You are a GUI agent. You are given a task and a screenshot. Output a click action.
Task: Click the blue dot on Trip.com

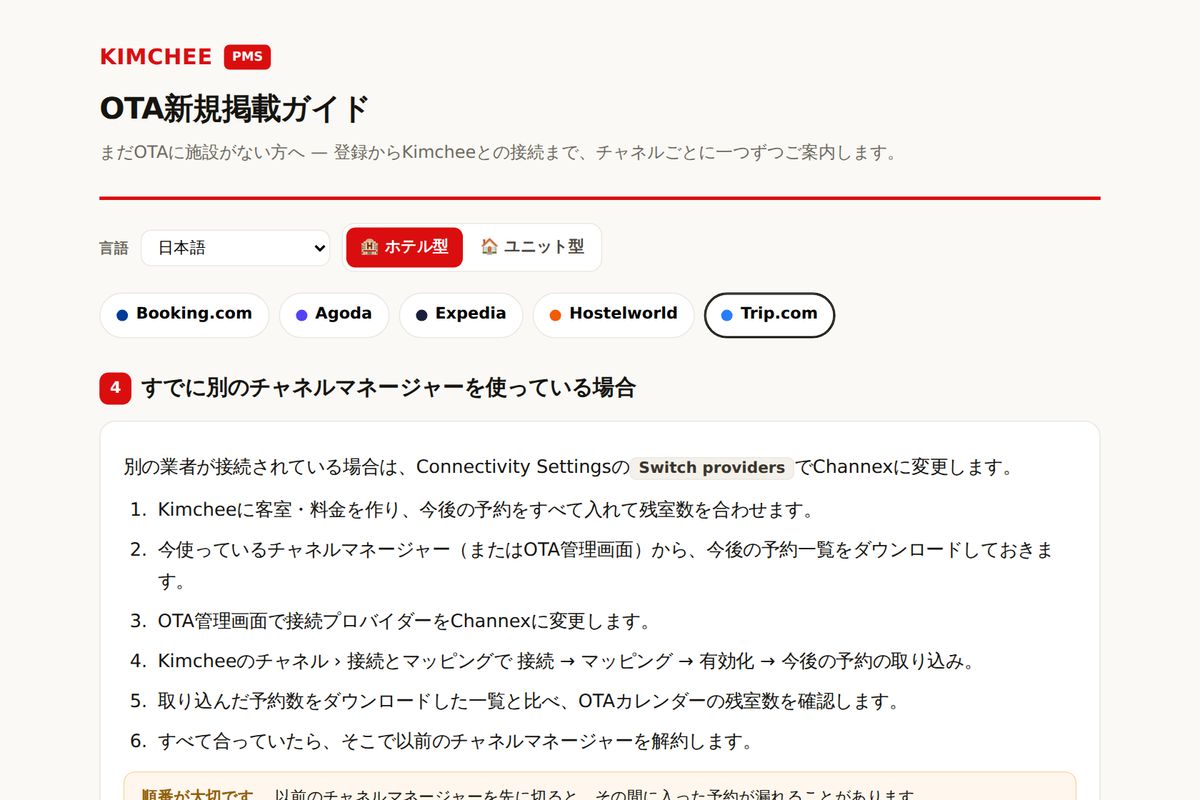[727, 315]
